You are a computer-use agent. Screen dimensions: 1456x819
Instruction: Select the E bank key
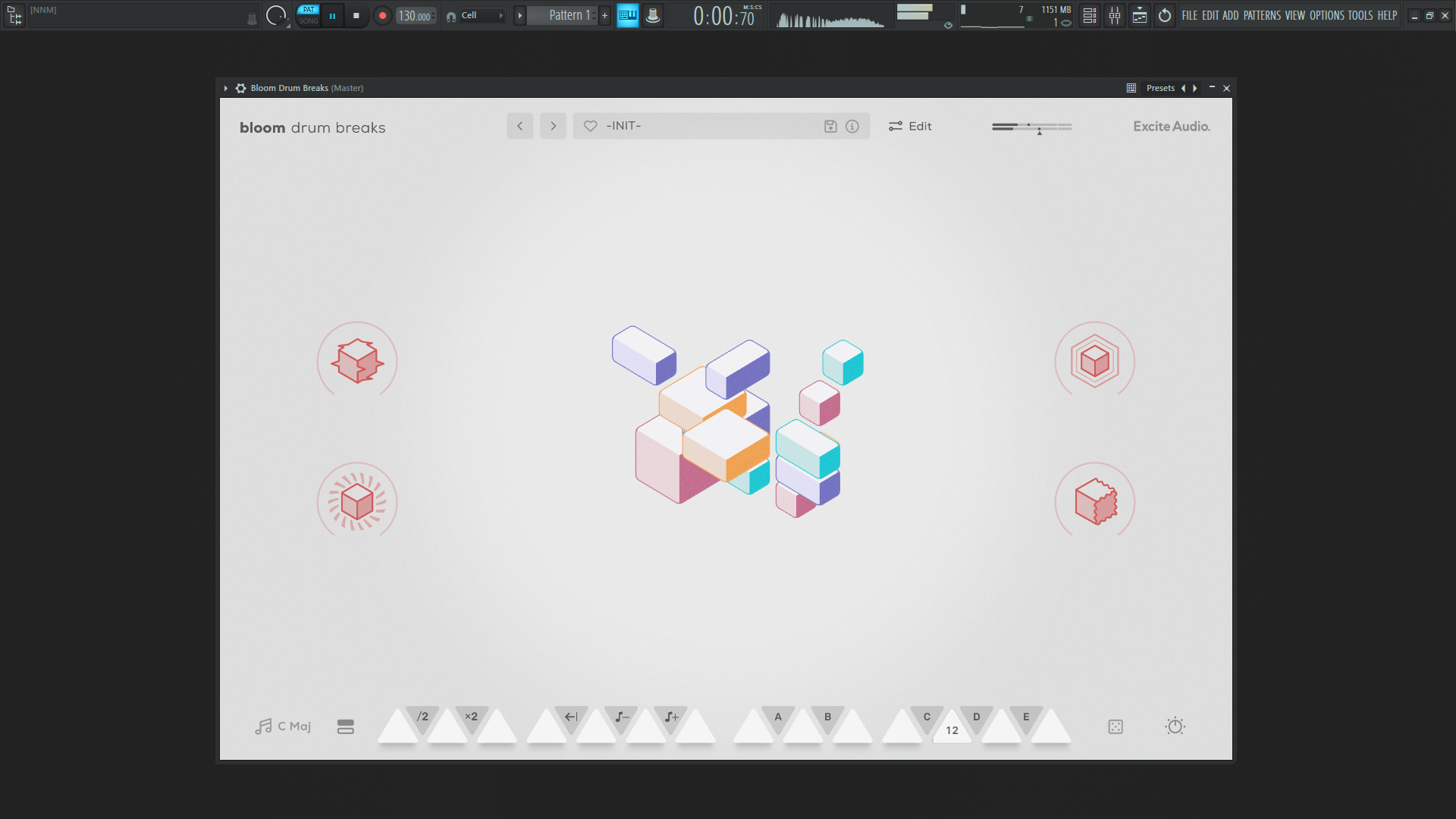click(x=1026, y=717)
